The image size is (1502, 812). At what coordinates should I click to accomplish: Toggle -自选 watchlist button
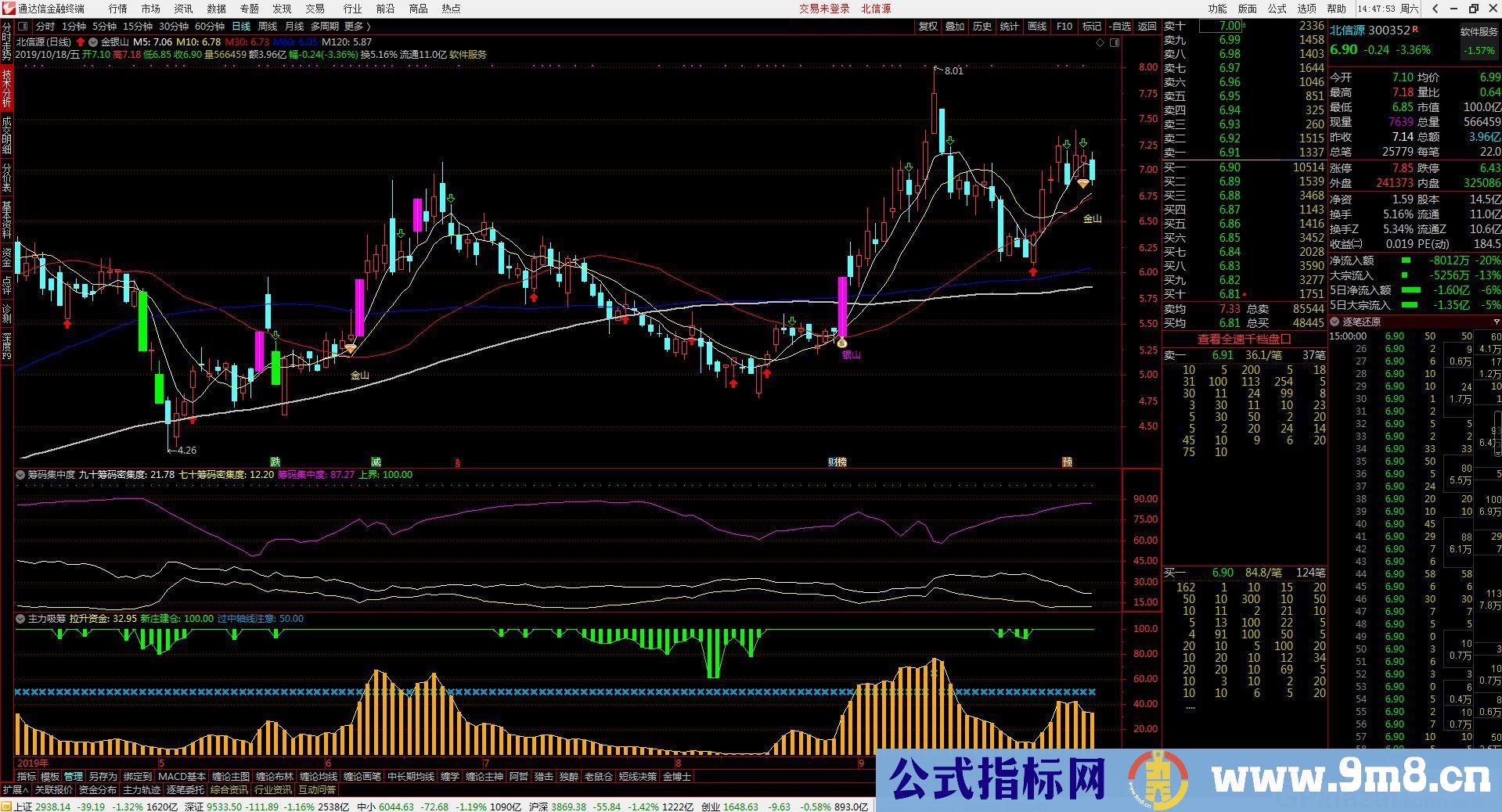[x=1120, y=27]
